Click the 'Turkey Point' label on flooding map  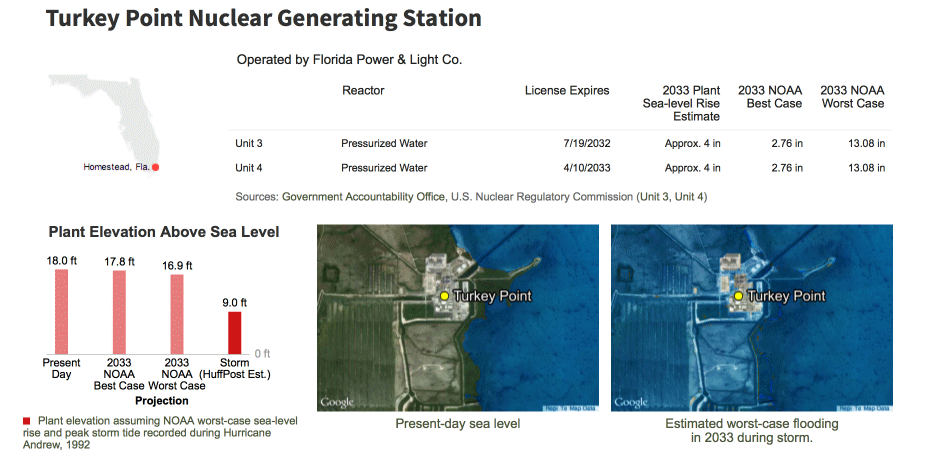[x=787, y=296]
